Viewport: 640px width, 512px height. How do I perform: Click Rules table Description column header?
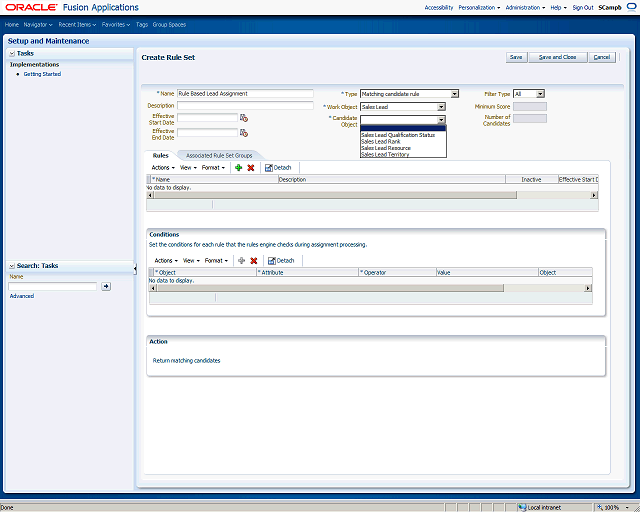pos(392,179)
